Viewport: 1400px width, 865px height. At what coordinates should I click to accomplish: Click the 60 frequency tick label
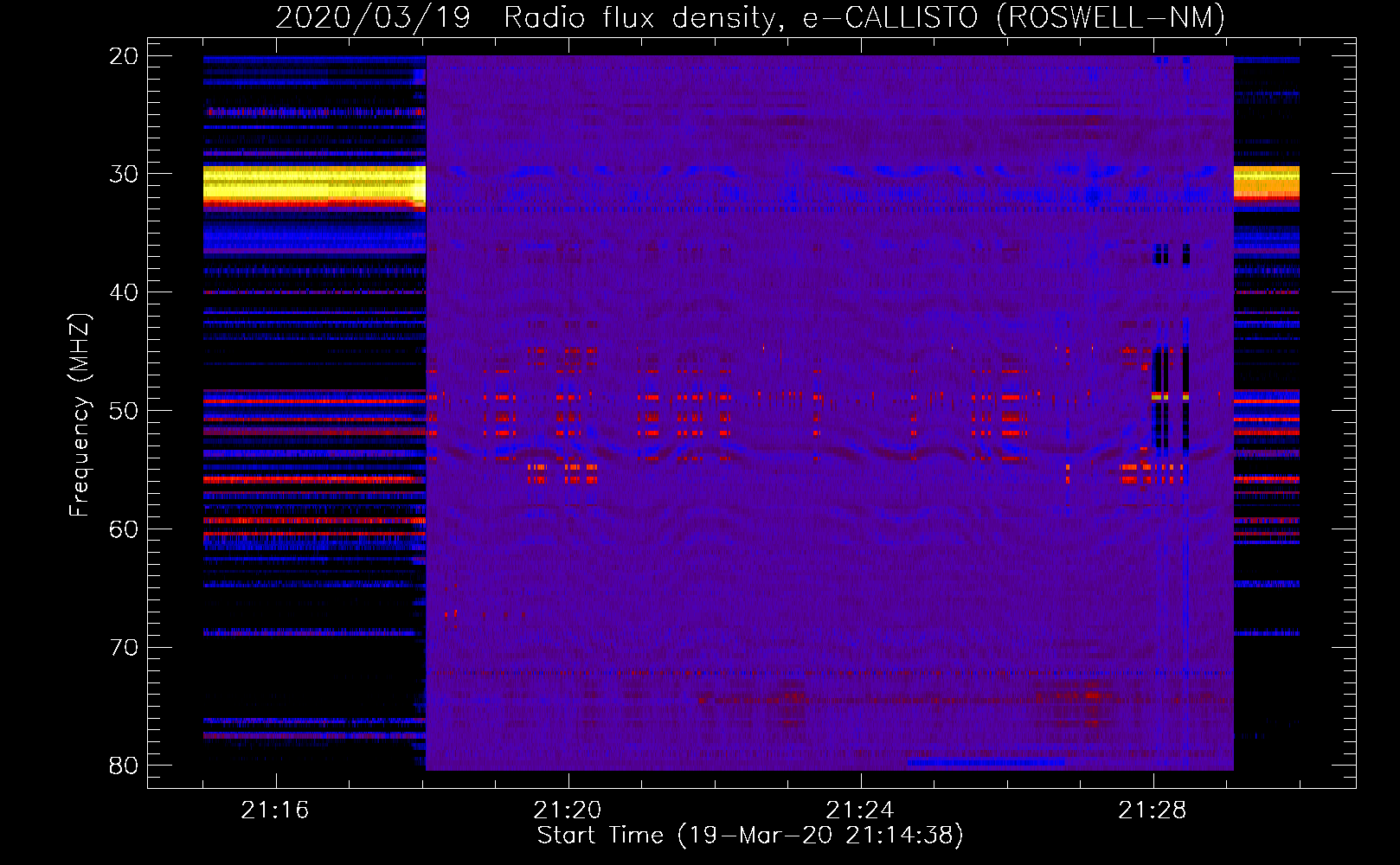point(124,529)
